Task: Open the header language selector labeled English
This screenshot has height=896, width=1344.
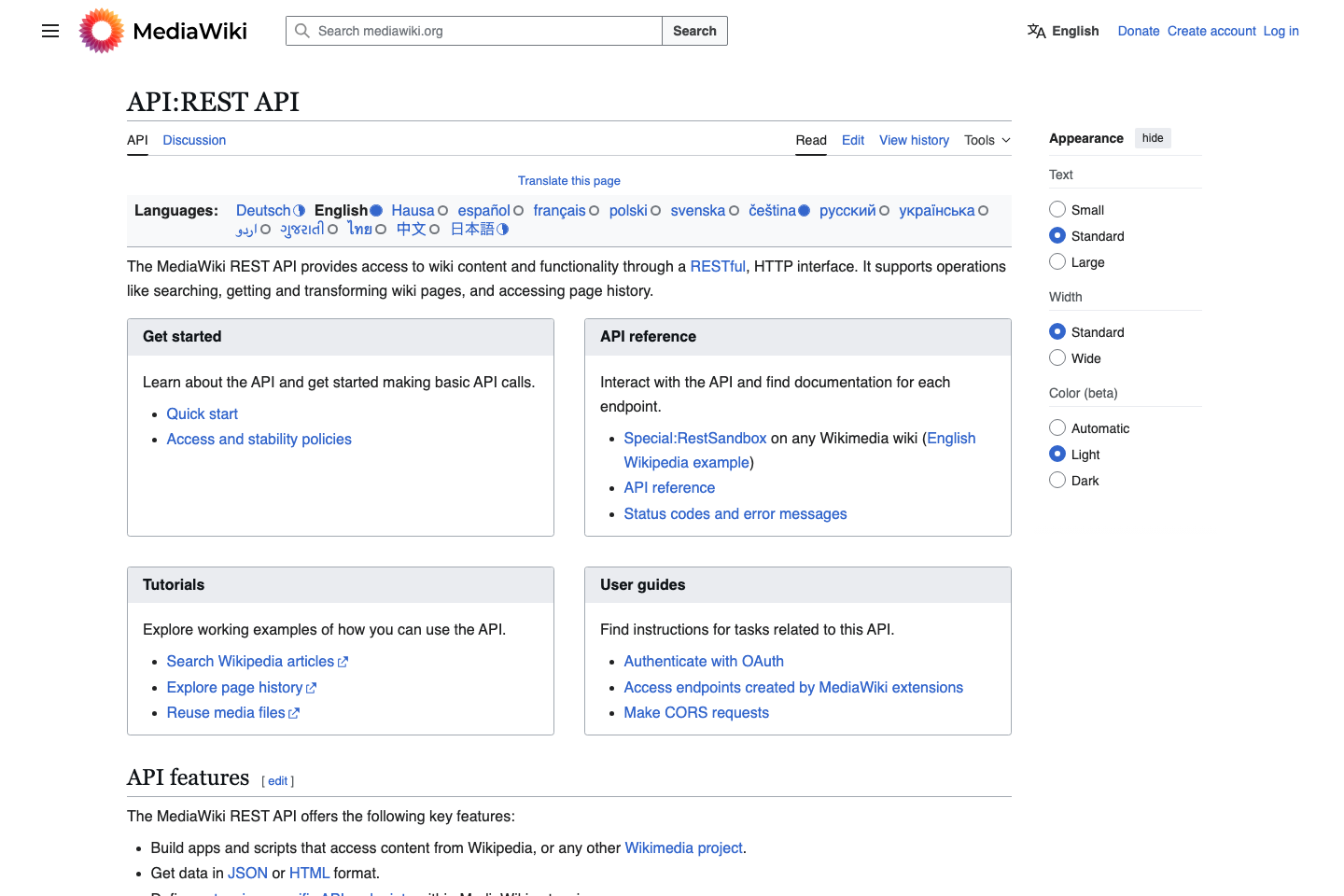Action: (x=1063, y=31)
